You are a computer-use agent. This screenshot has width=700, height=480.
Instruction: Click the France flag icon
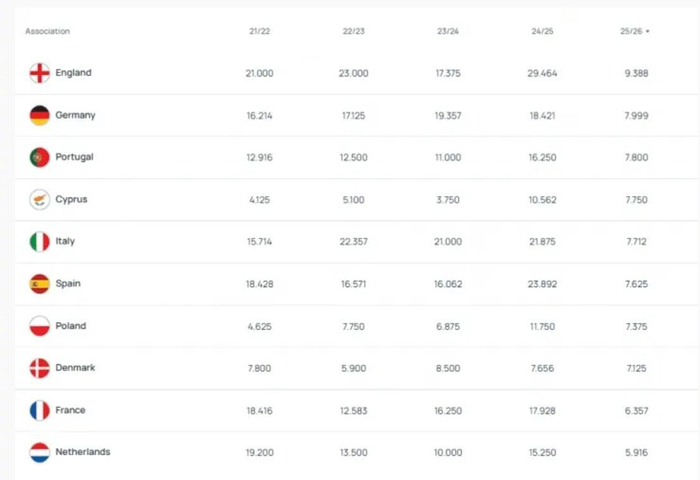40,410
